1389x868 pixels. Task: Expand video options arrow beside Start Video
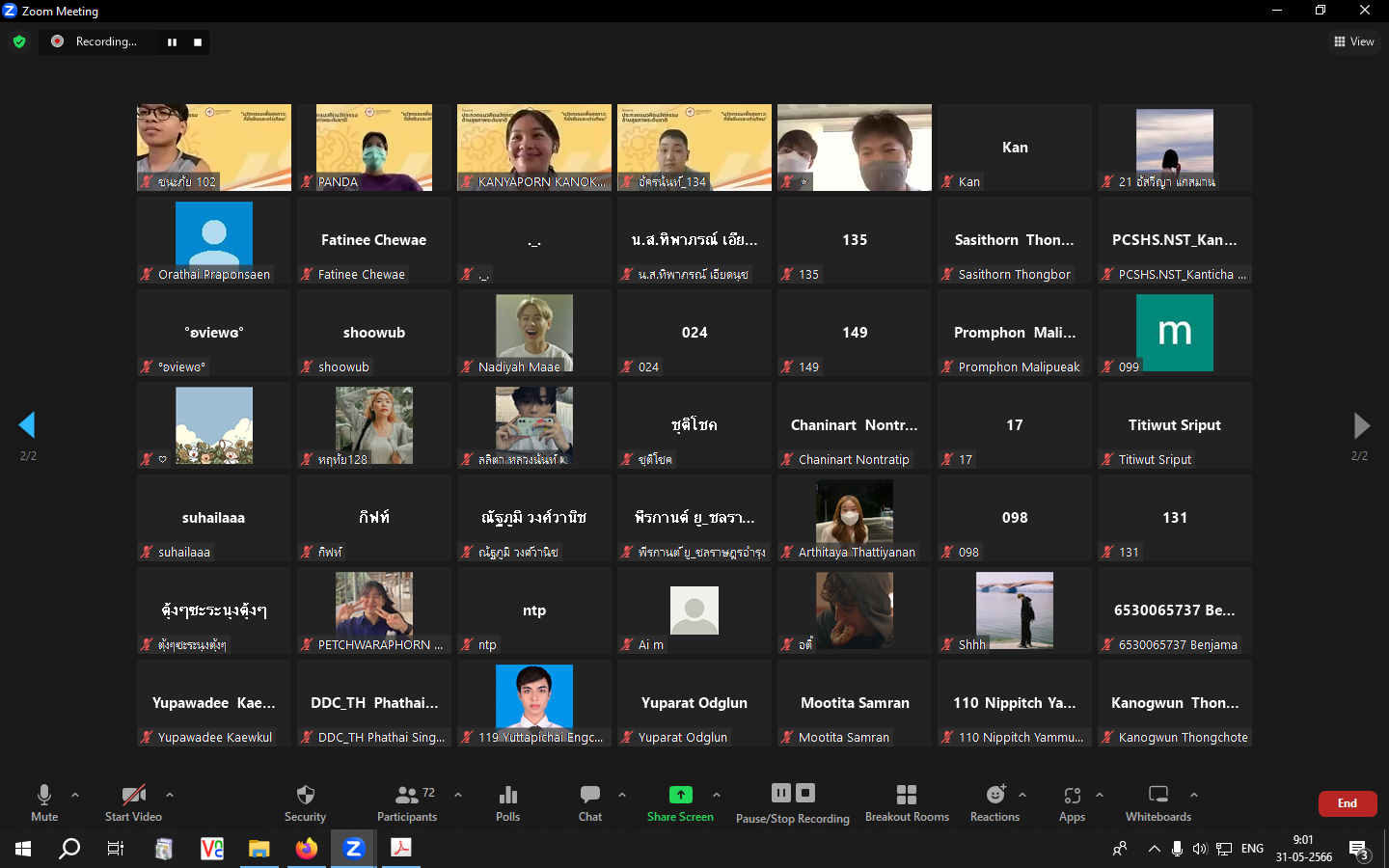click(170, 795)
